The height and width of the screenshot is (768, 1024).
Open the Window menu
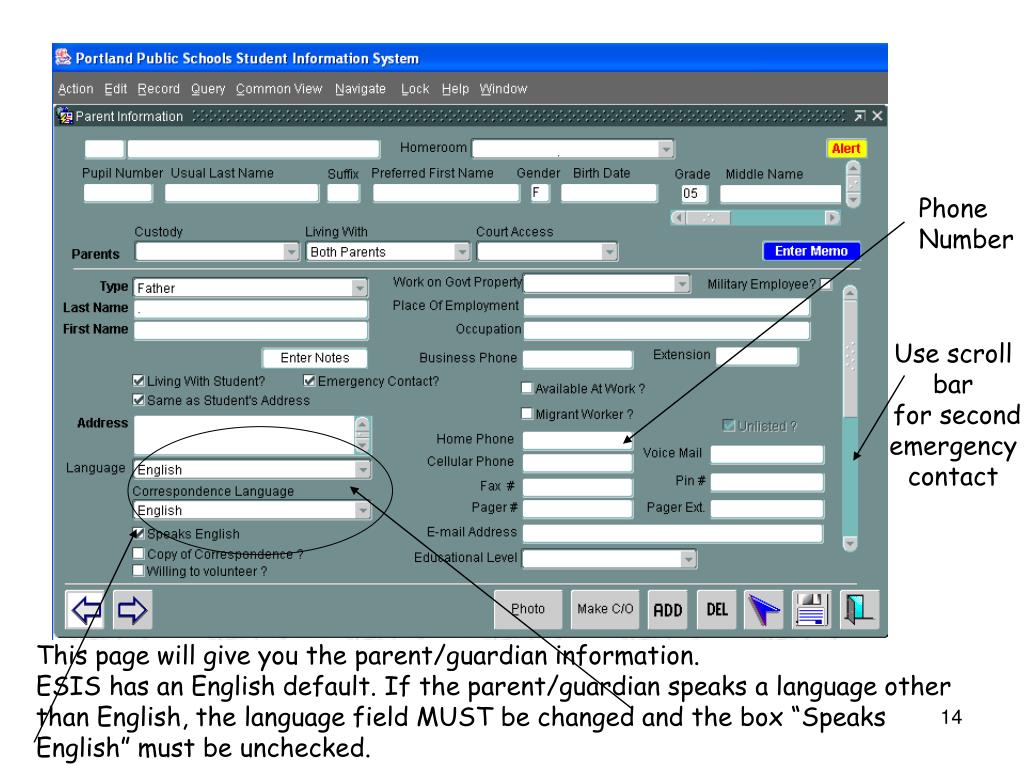(504, 89)
